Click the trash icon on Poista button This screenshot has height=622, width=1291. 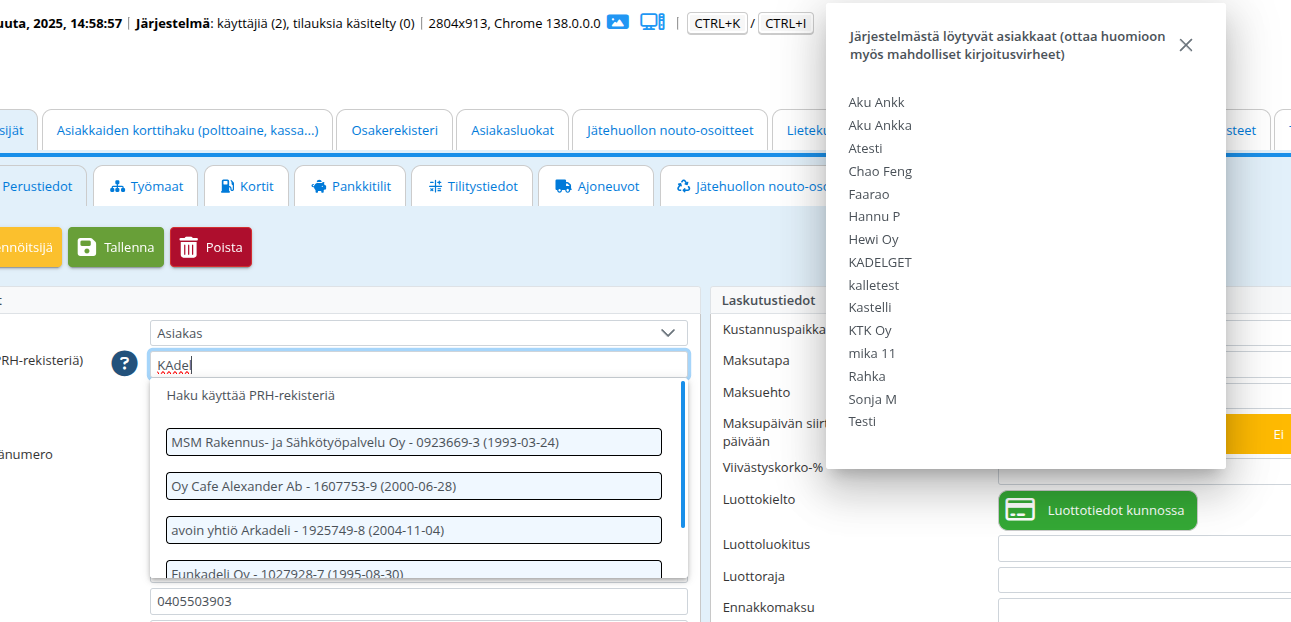[x=189, y=248]
